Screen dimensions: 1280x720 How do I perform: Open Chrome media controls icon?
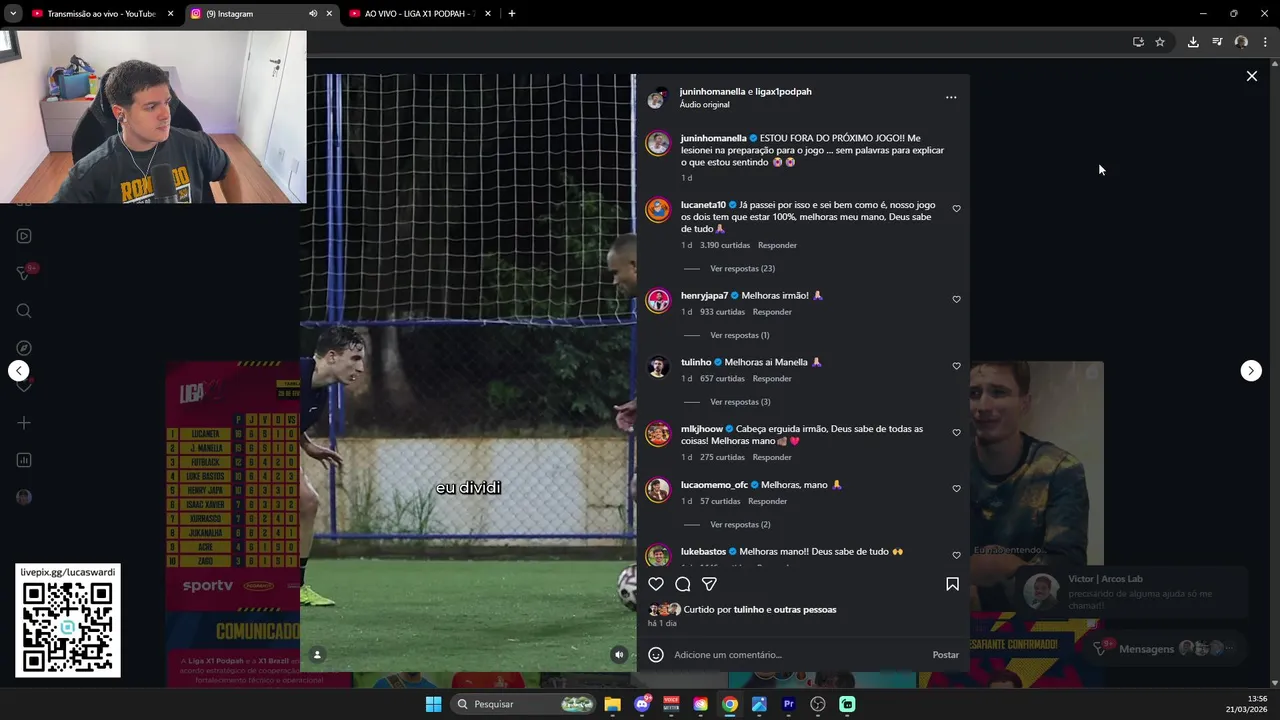pyautogui.click(x=1217, y=42)
